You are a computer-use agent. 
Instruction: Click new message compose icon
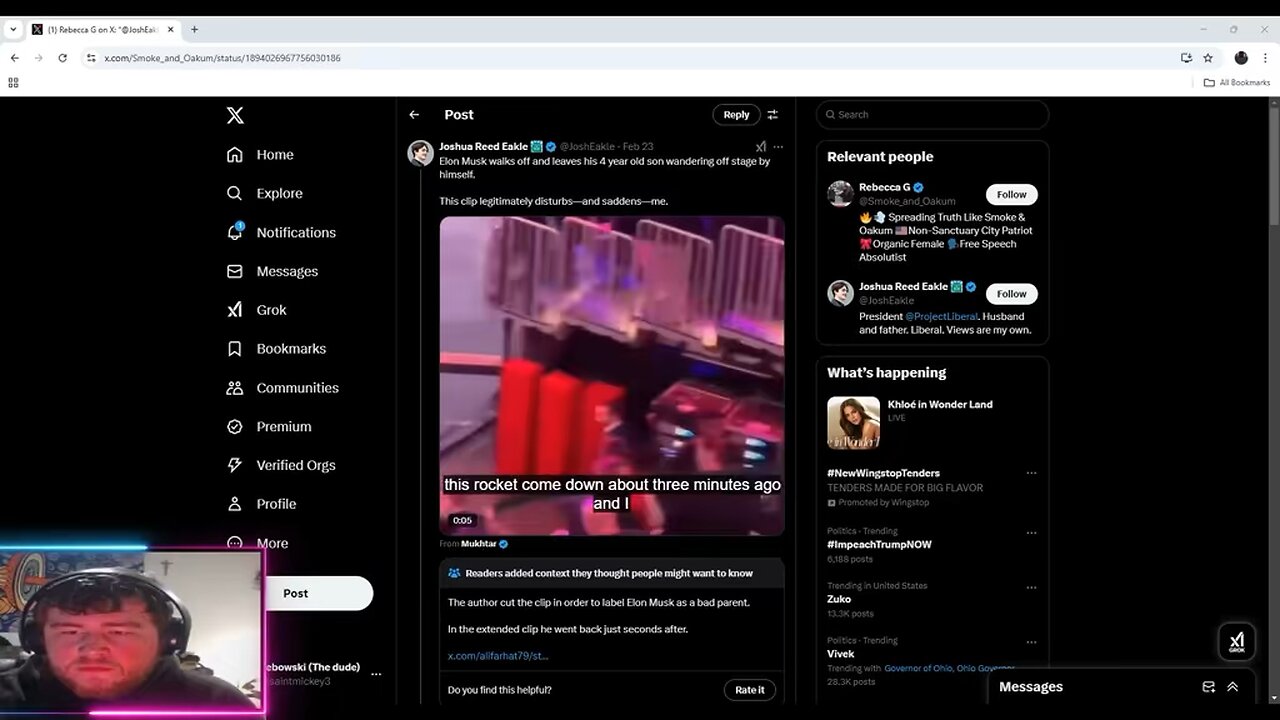[x=1208, y=687]
